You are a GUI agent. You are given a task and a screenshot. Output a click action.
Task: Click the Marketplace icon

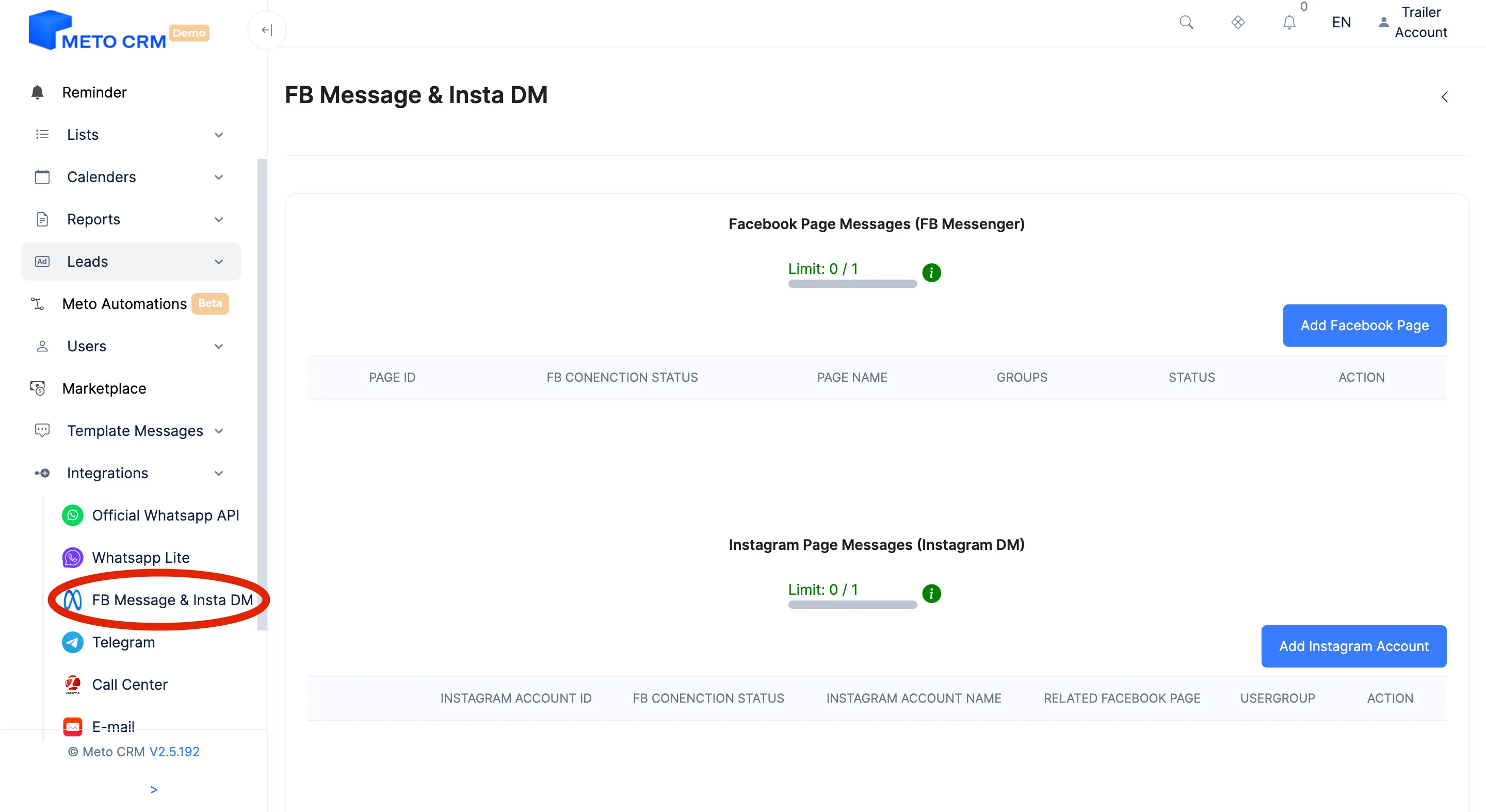click(38, 388)
